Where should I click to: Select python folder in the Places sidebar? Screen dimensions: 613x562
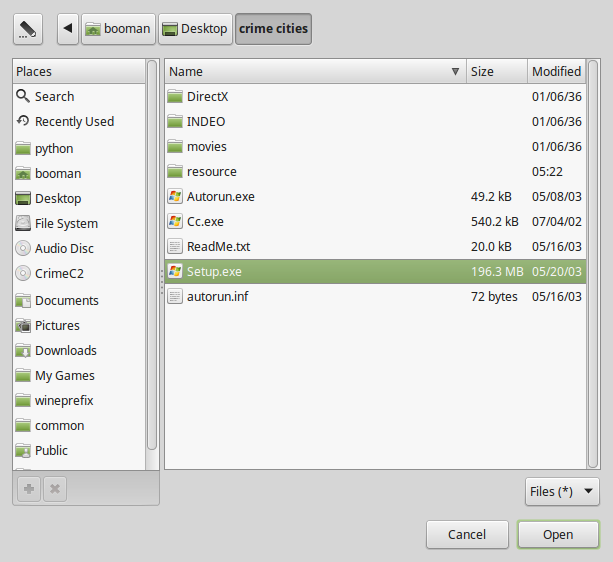click(79, 149)
